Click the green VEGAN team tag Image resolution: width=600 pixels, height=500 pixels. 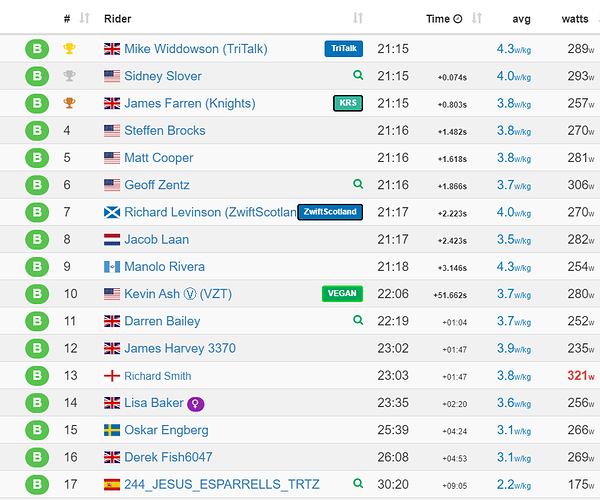(341, 294)
